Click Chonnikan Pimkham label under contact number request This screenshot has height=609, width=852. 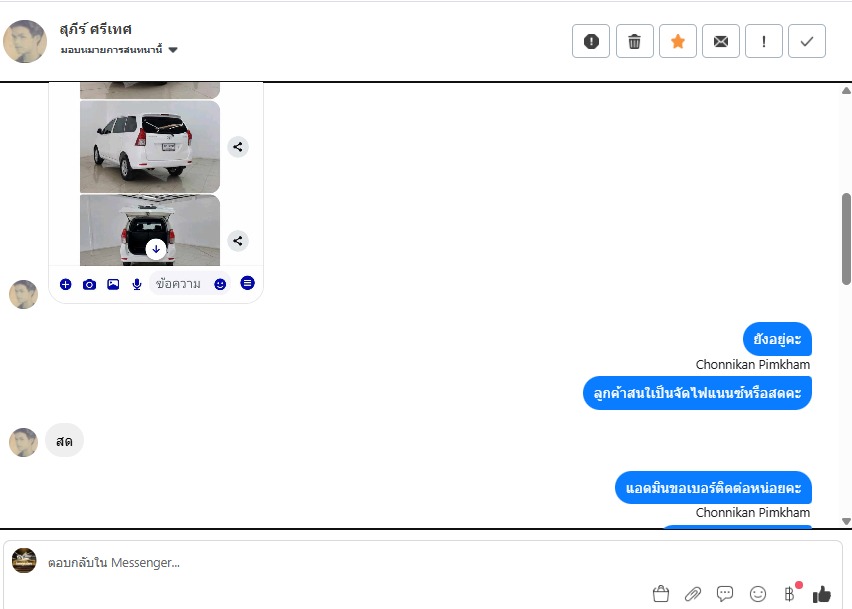753,513
